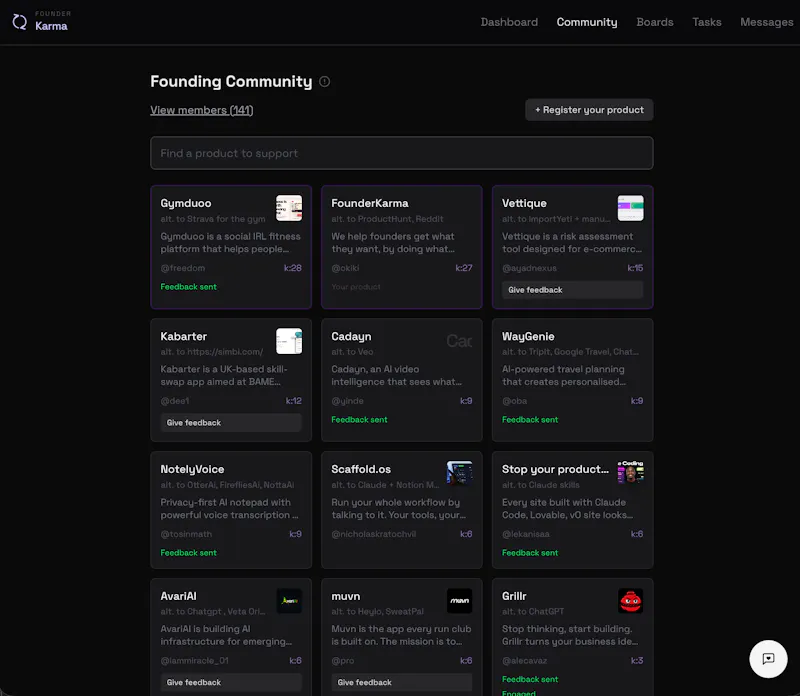The image size is (800, 696).
Task: Click the AvariAI logo icon
Action: (289, 601)
